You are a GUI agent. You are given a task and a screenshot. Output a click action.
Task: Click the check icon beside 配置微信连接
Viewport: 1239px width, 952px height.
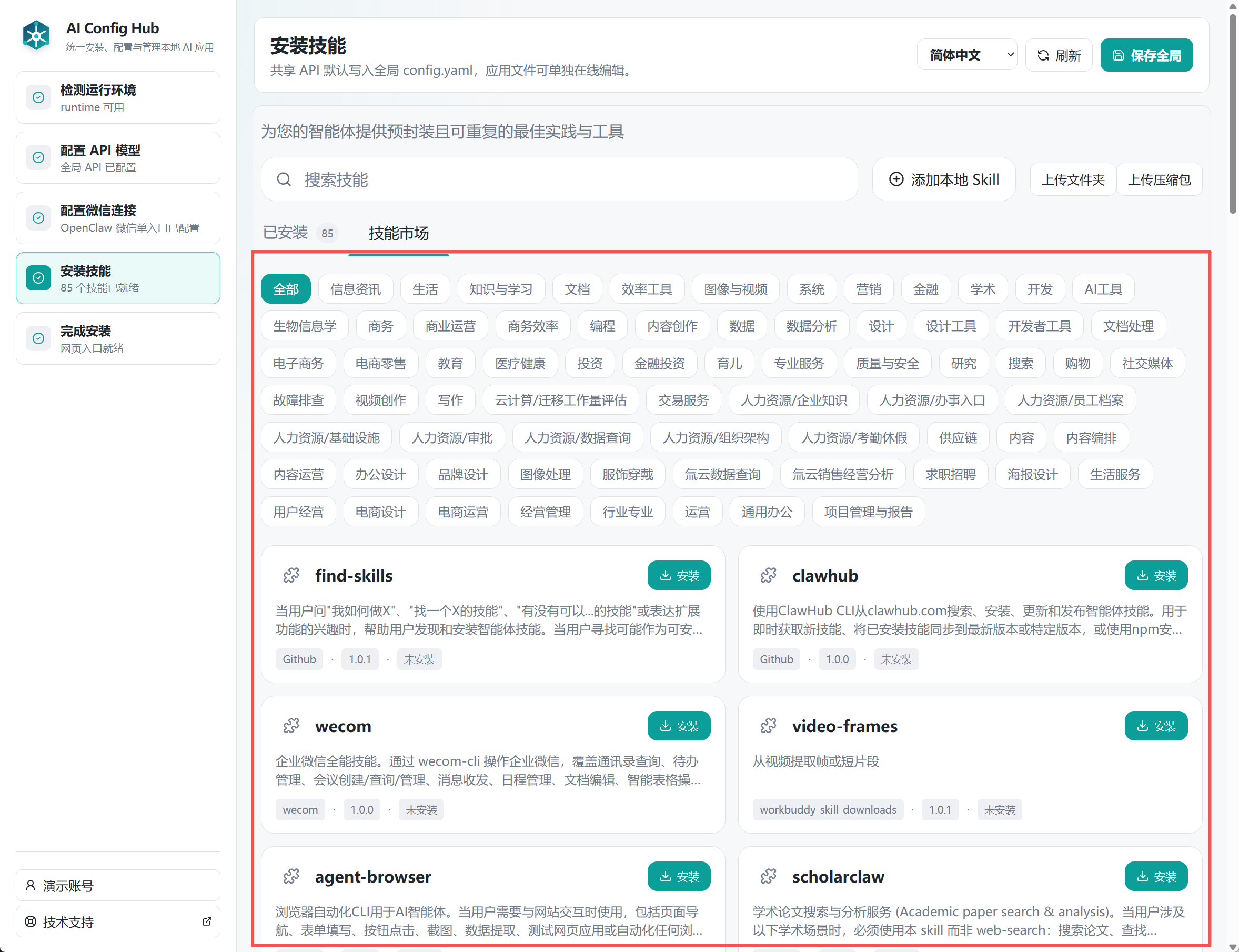[38, 217]
